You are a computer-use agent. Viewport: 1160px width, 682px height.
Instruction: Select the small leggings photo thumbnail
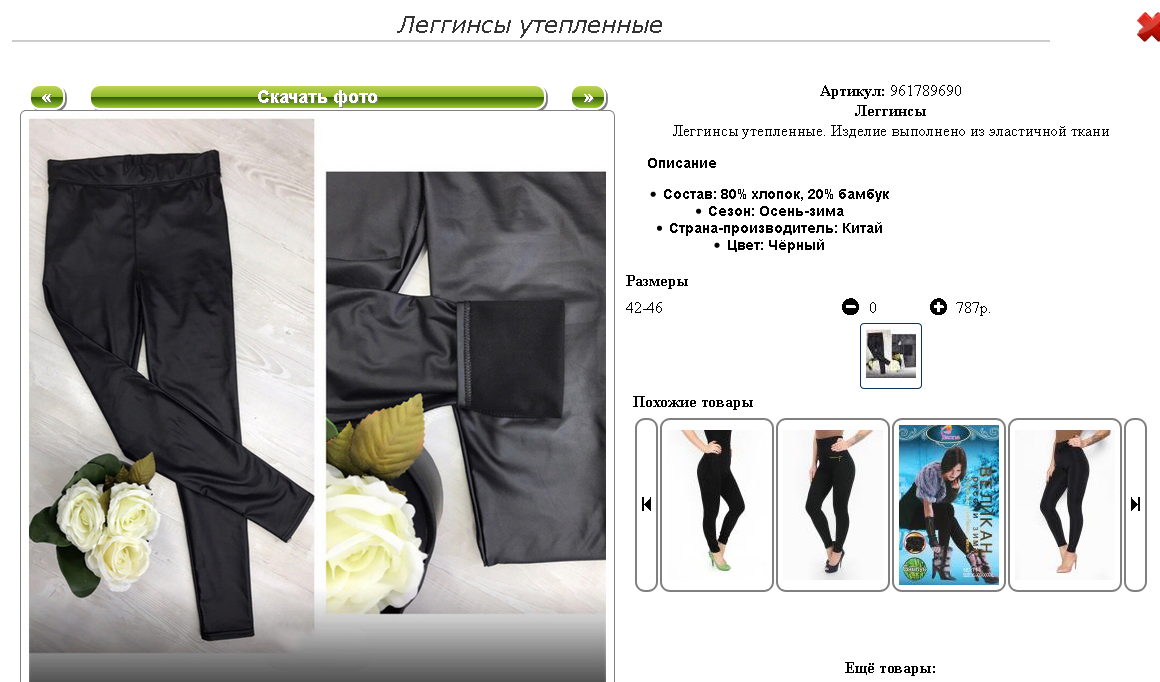[x=891, y=356]
